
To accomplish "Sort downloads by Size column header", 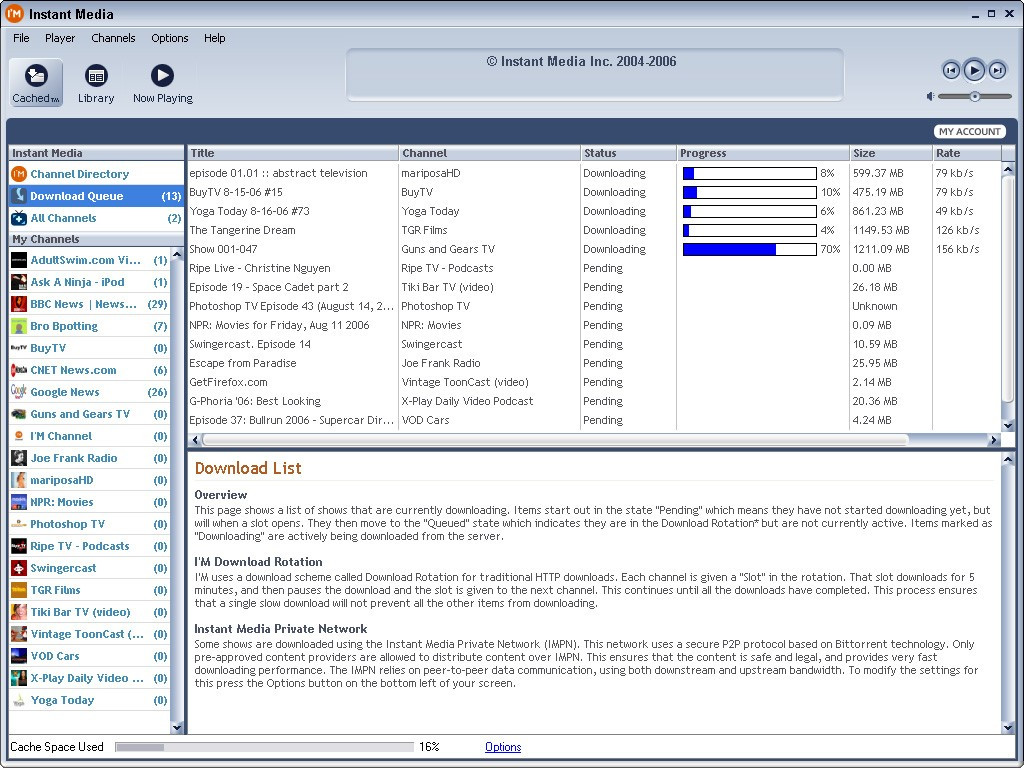I will (x=891, y=153).
